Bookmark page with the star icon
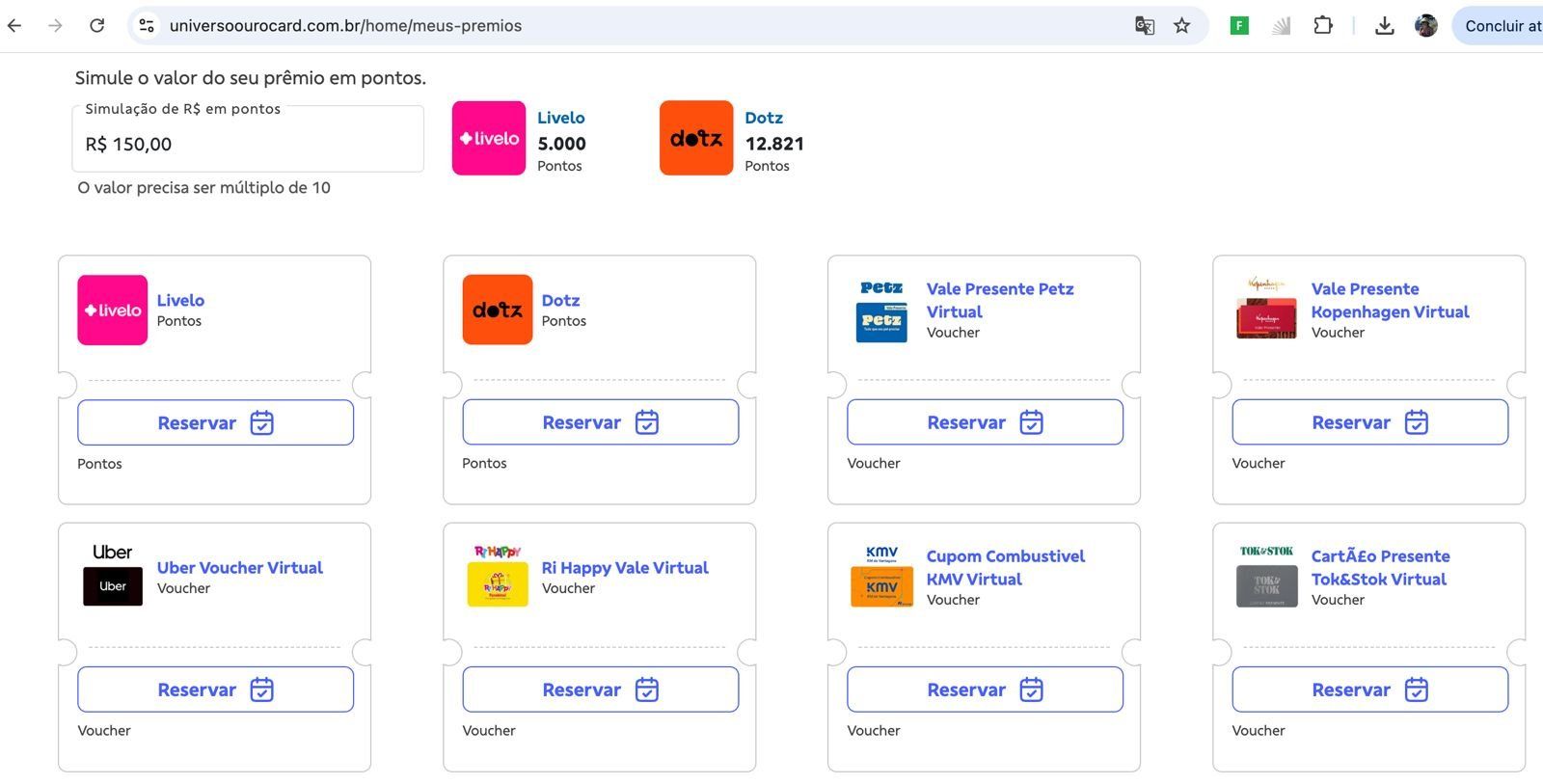Image resolution: width=1543 pixels, height=784 pixels. click(1181, 26)
